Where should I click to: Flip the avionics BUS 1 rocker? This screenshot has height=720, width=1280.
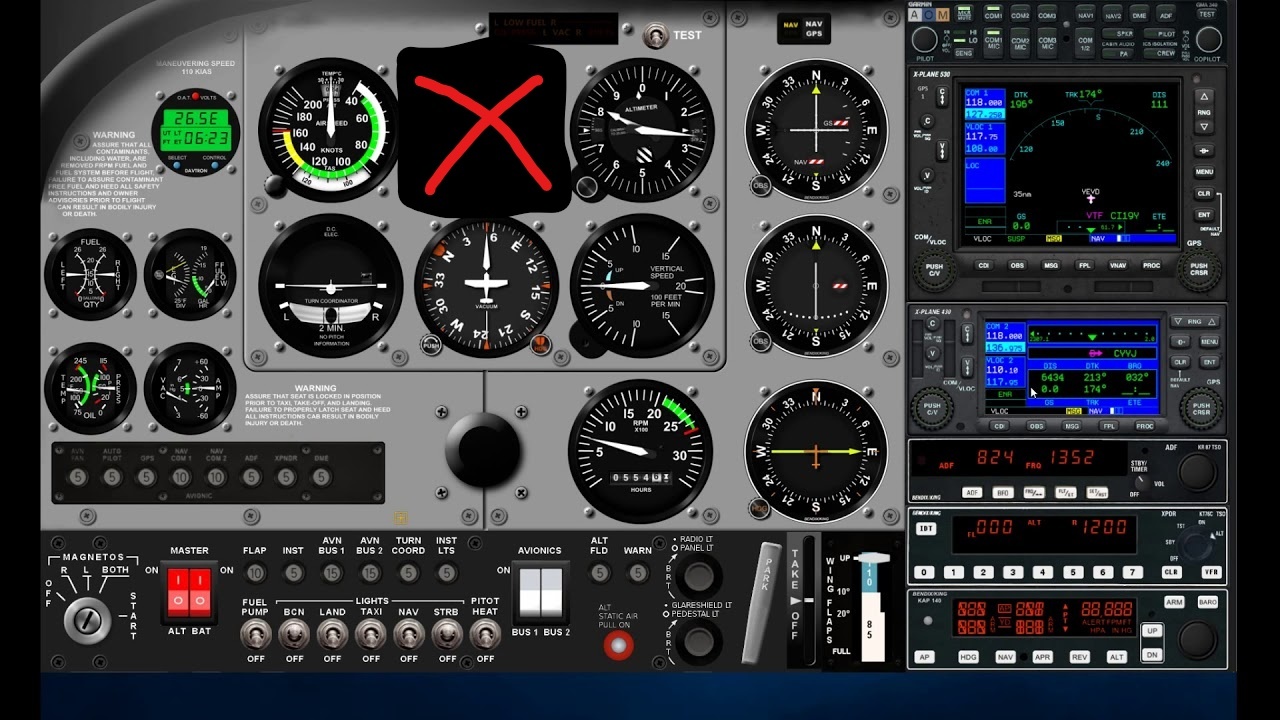pos(529,592)
